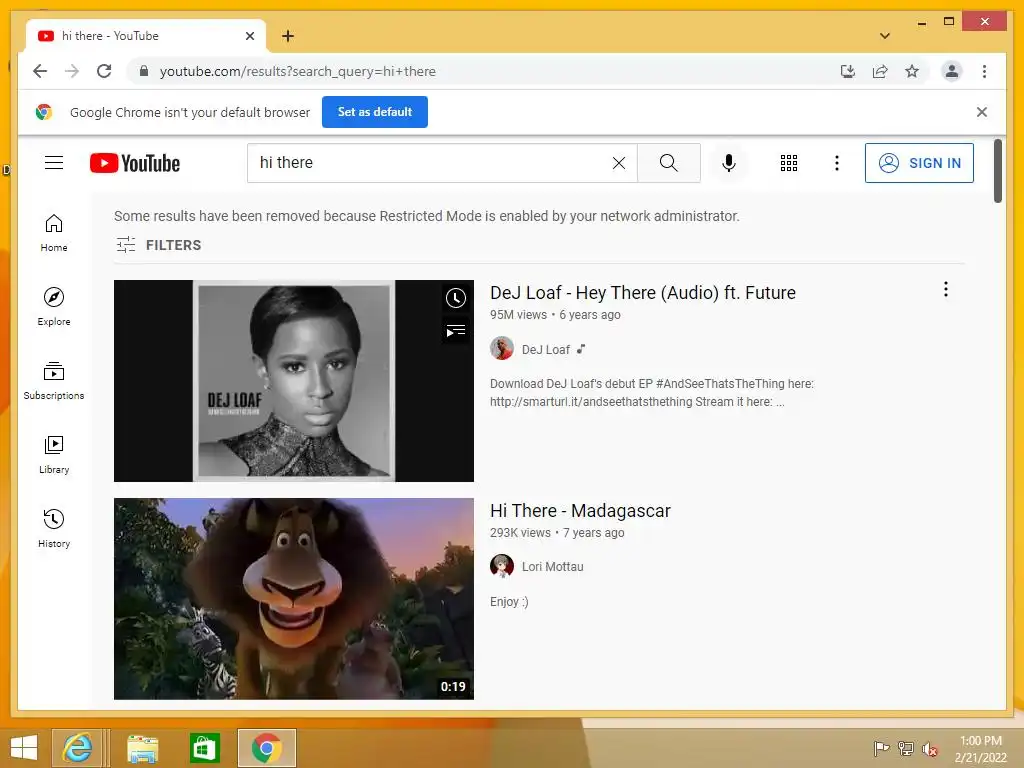Image resolution: width=1024 pixels, height=768 pixels.
Task: Click the Chrome address bar URL
Action: pos(298,71)
